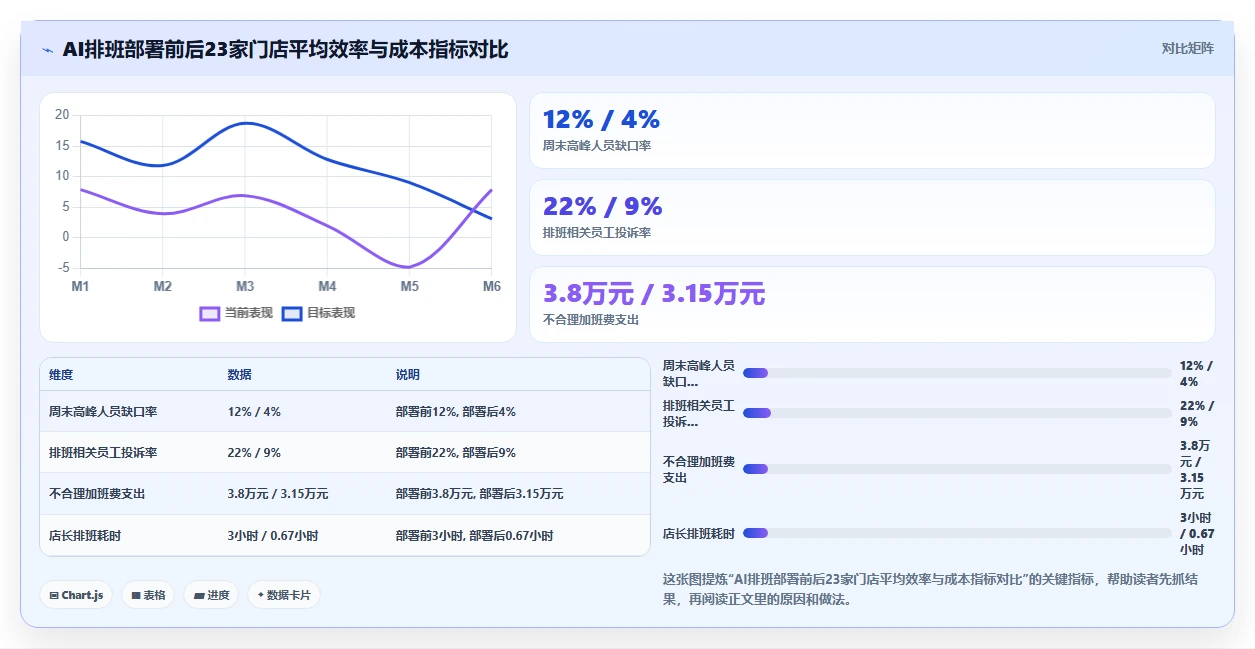Open the Chart.js tag pill
Viewport: 1255px width, 649px height.
[77, 595]
